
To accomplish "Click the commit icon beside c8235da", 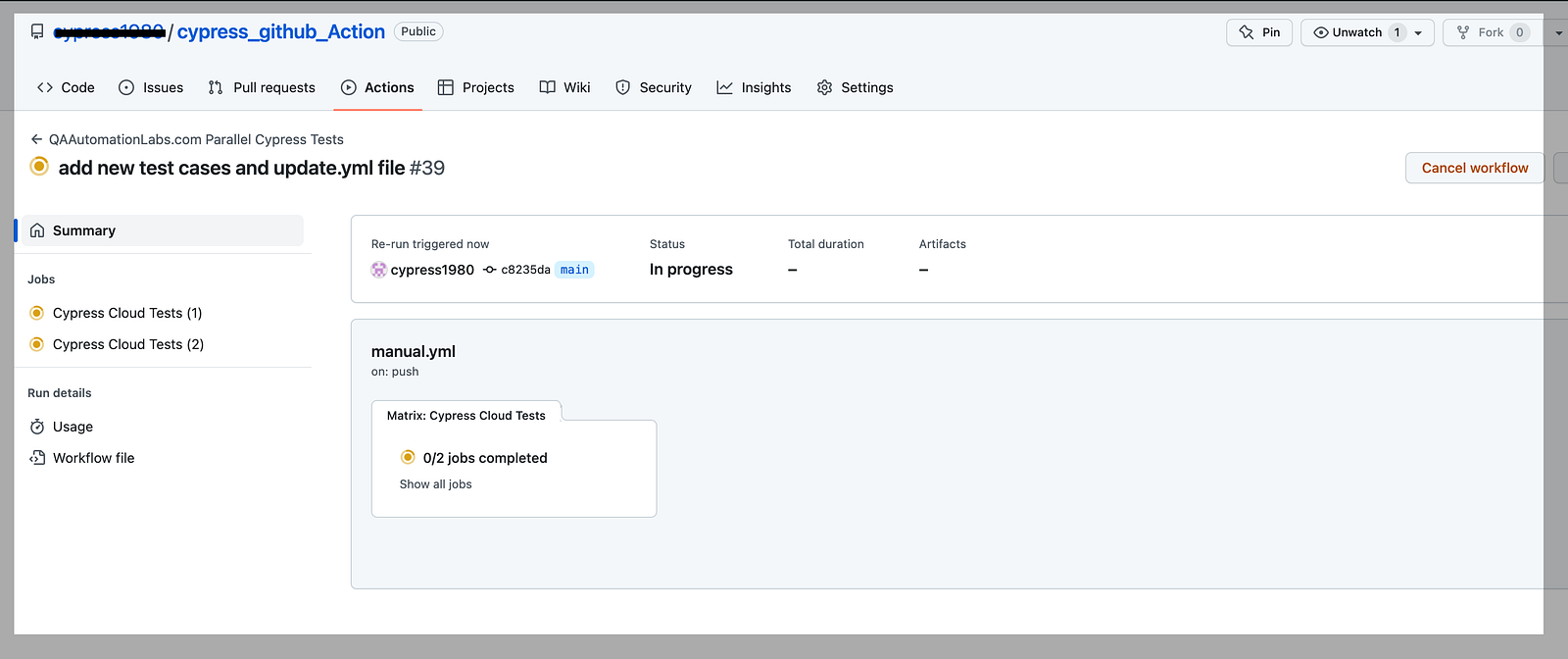I will tap(490, 270).
